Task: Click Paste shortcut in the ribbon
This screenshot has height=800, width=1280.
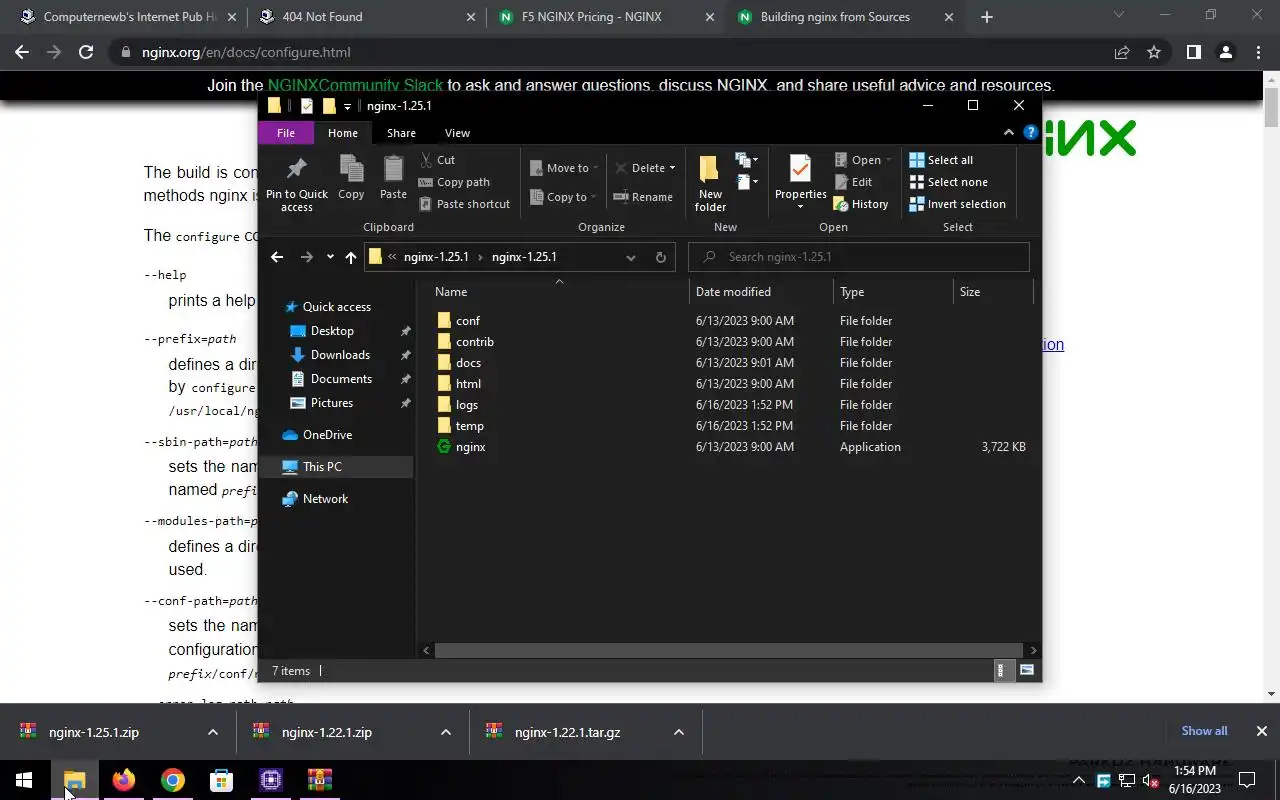Action: [x=463, y=204]
